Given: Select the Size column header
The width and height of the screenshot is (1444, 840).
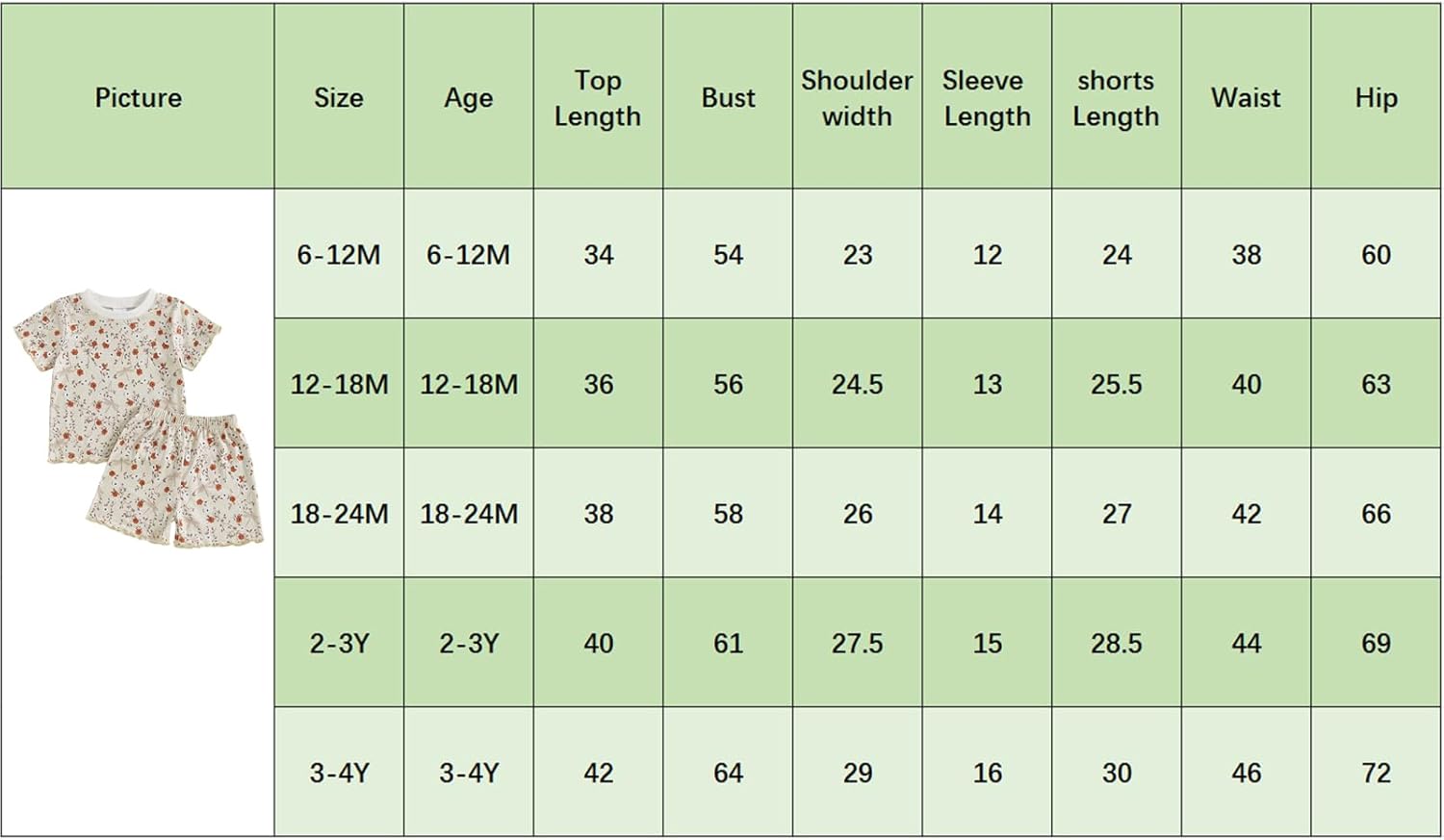Looking at the screenshot, I should pos(339,97).
